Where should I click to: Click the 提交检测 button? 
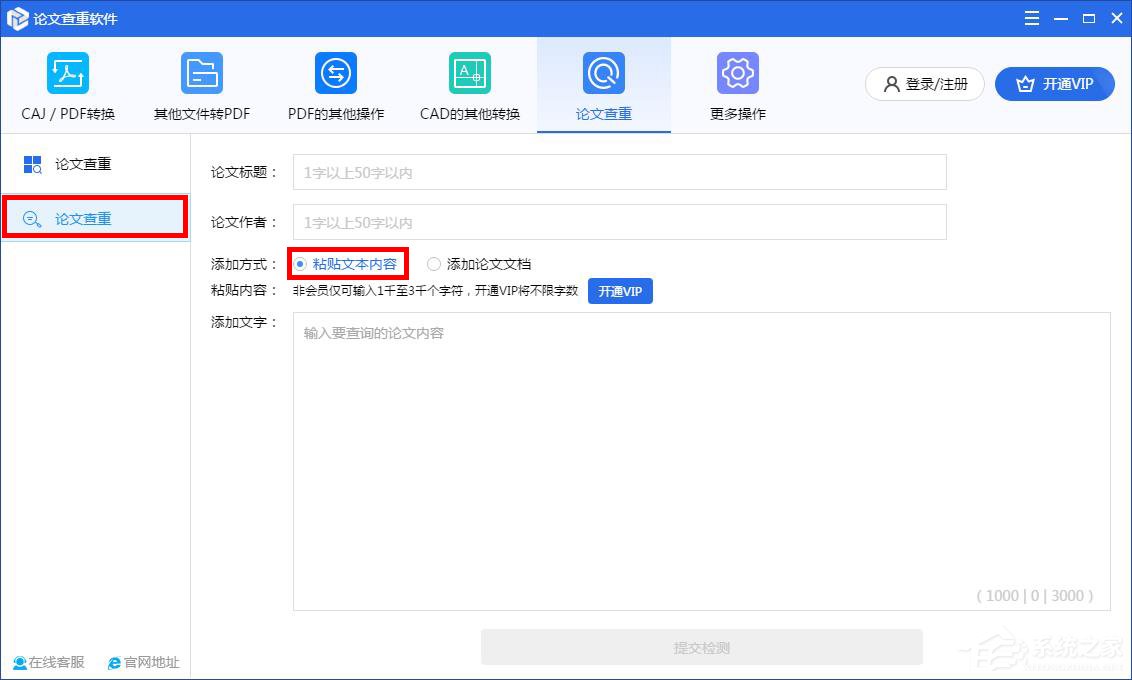click(x=702, y=648)
